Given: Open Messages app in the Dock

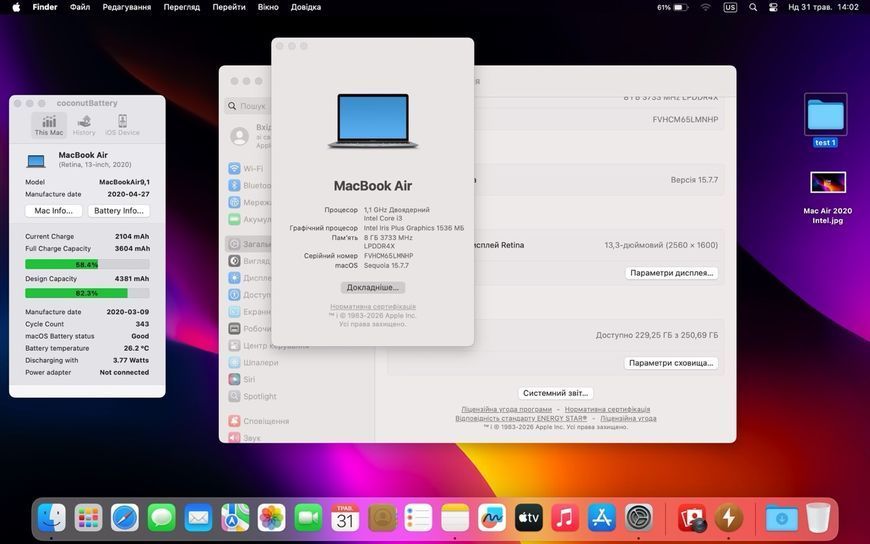Looking at the screenshot, I should click(x=161, y=518).
